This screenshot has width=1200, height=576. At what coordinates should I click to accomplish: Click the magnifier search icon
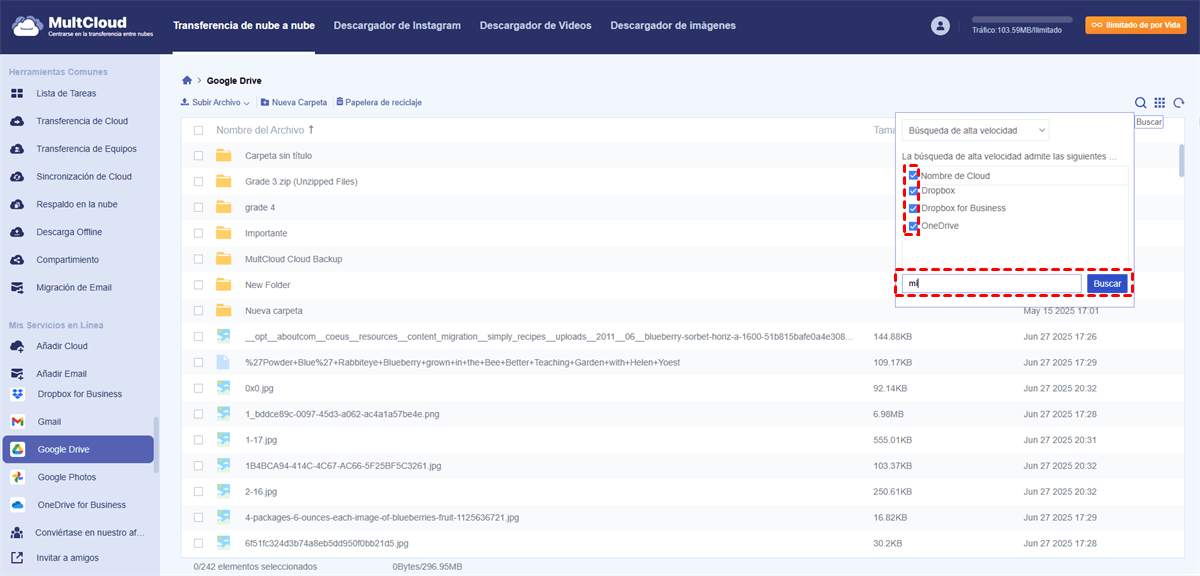pyautogui.click(x=1140, y=102)
